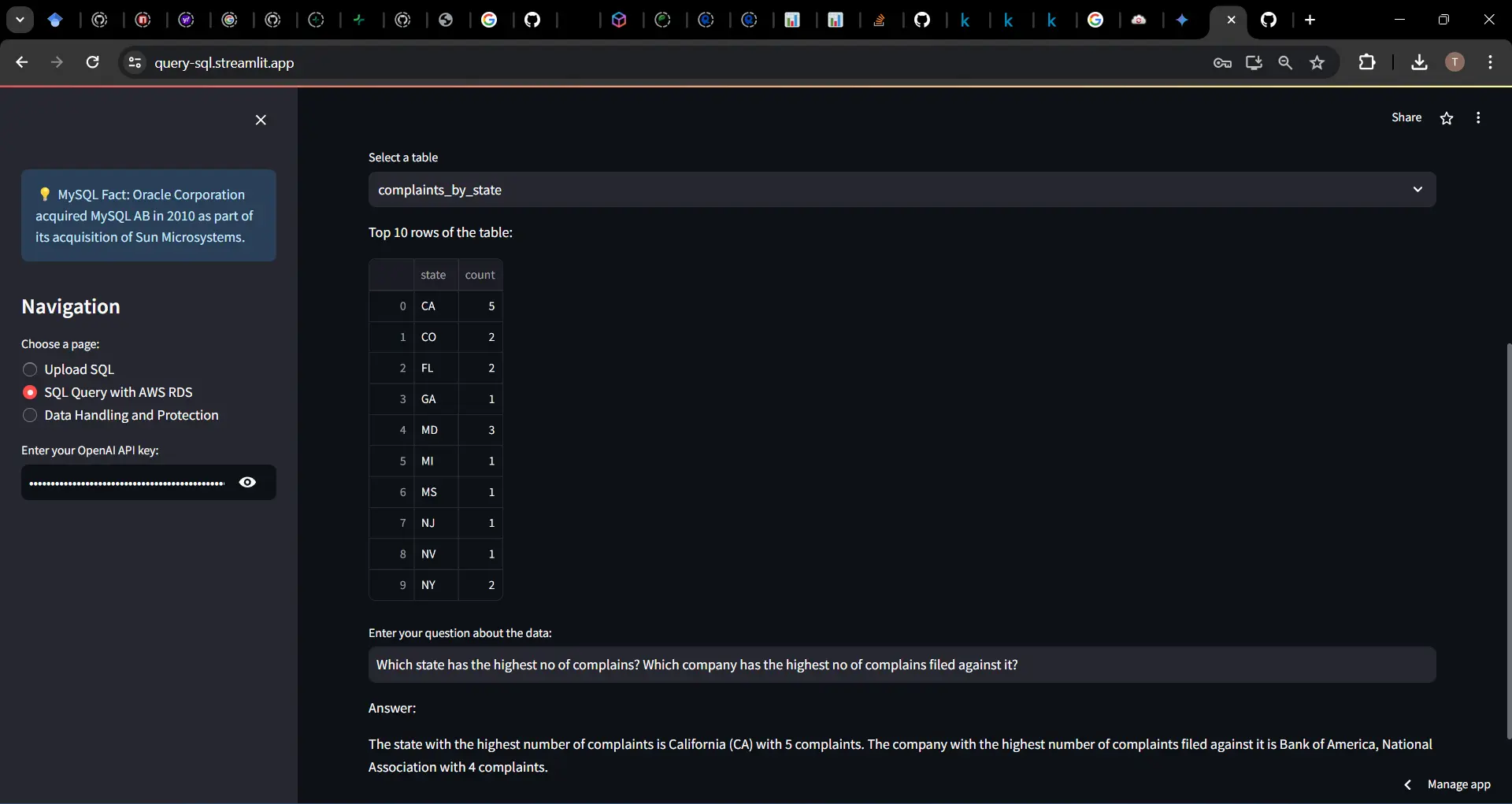Switch to the blue sparkle Gemini tab
Image resolution: width=1512 pixels, height=804 pixels.
pos(1182,20)
